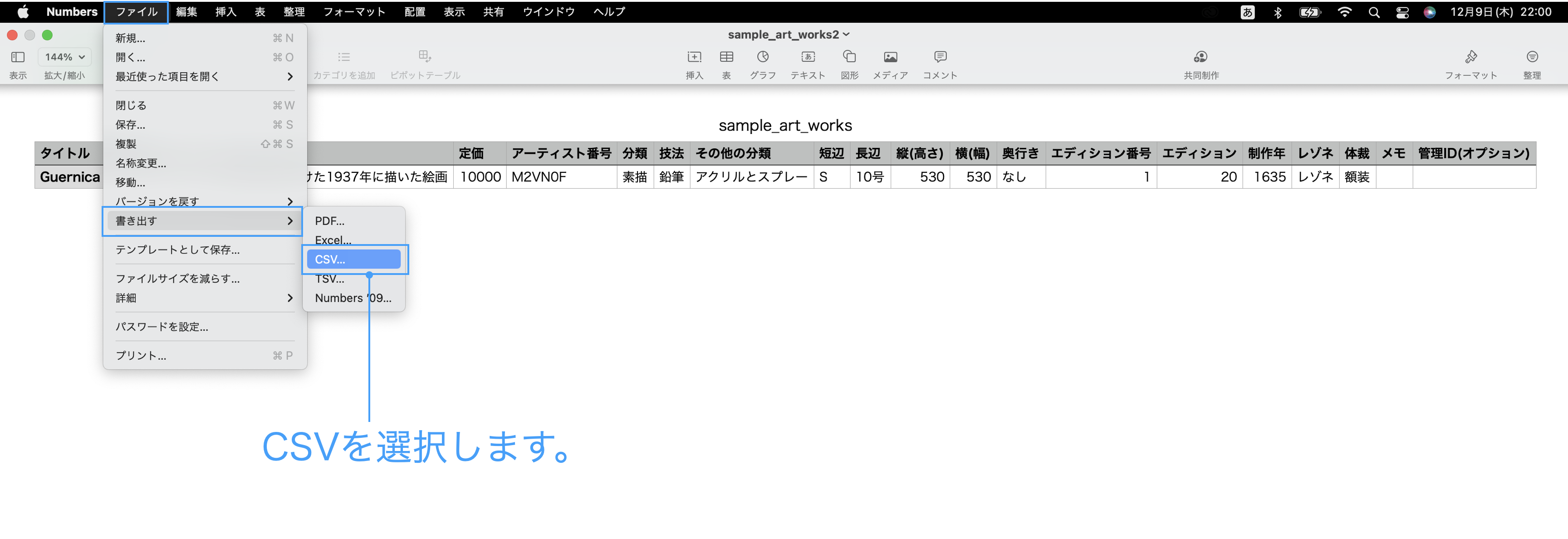Click the Collaborate (共同制作) icon
Screen dimensions: 1568x539
pos(1200,57)
